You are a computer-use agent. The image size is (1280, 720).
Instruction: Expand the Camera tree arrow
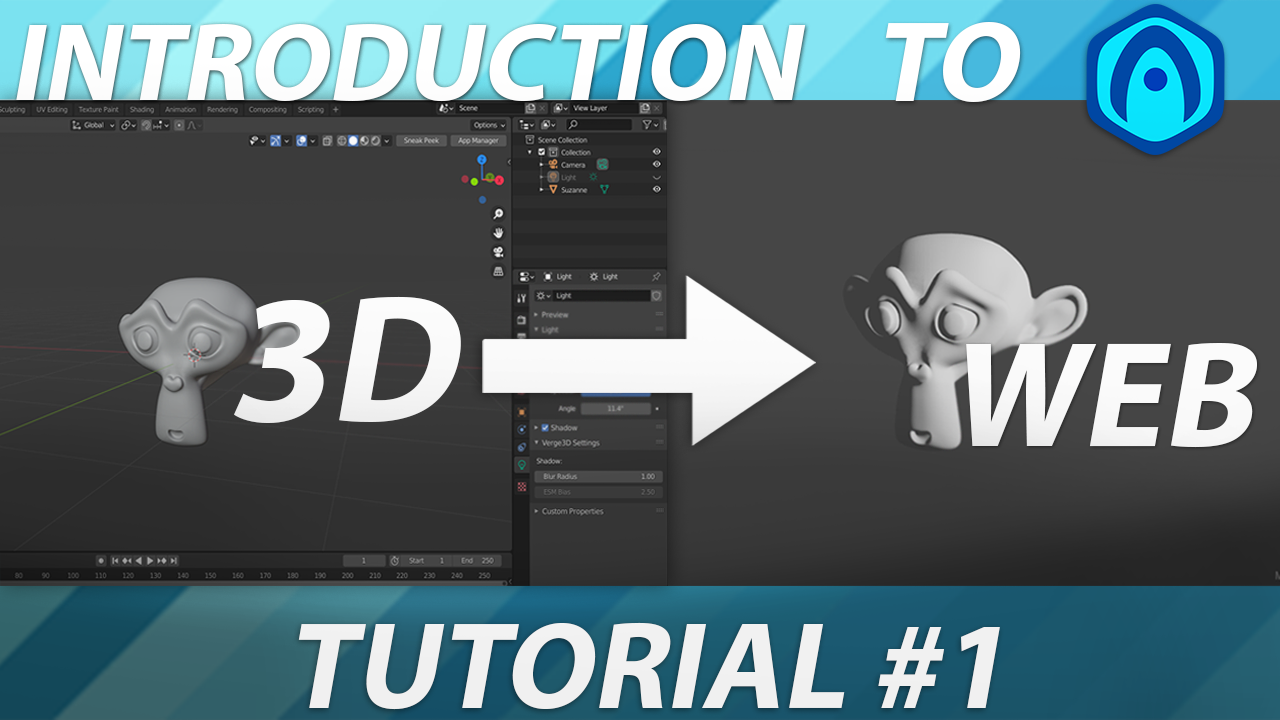541,165
